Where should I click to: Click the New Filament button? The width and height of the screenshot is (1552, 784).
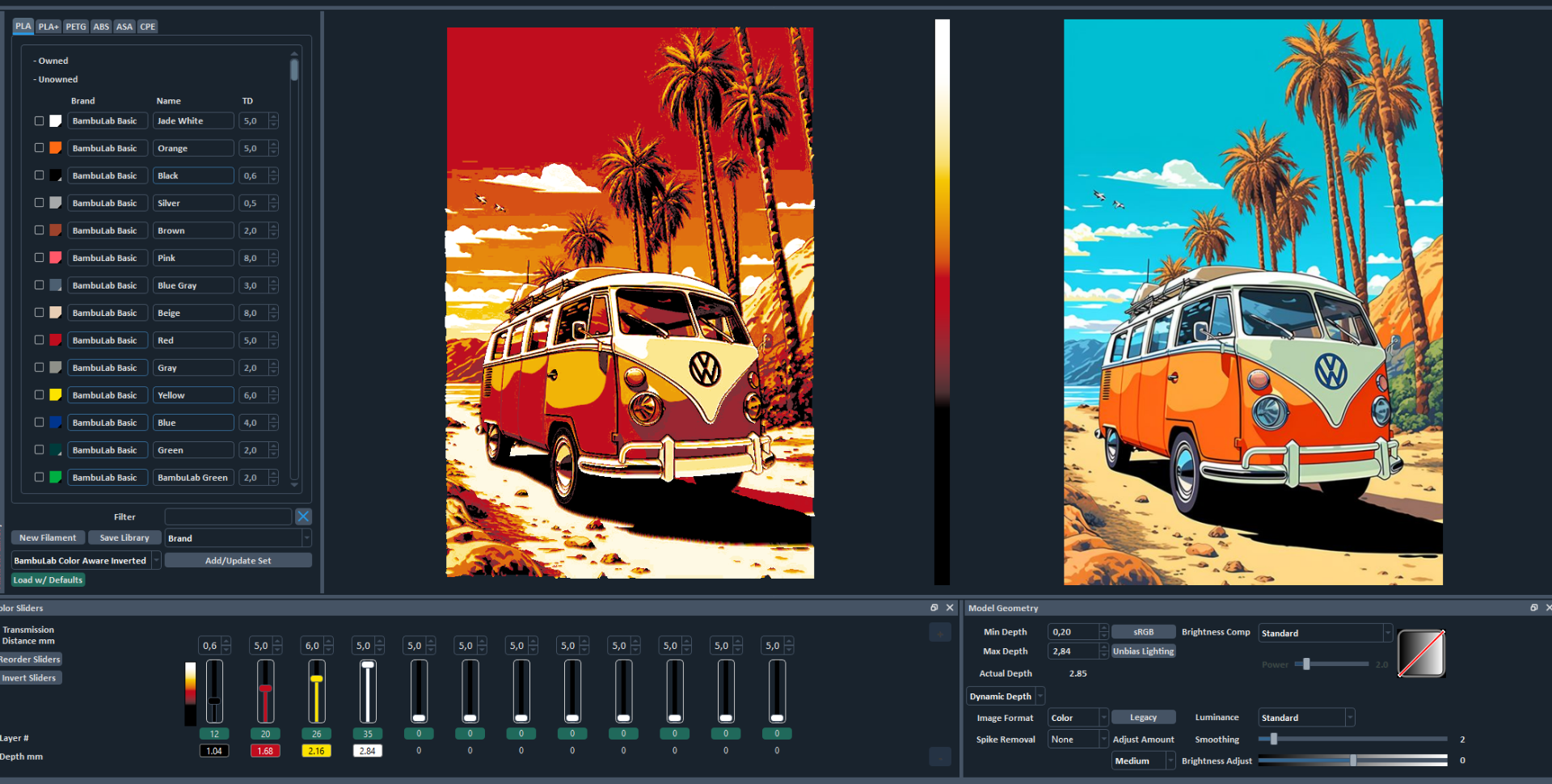point(48,537)
